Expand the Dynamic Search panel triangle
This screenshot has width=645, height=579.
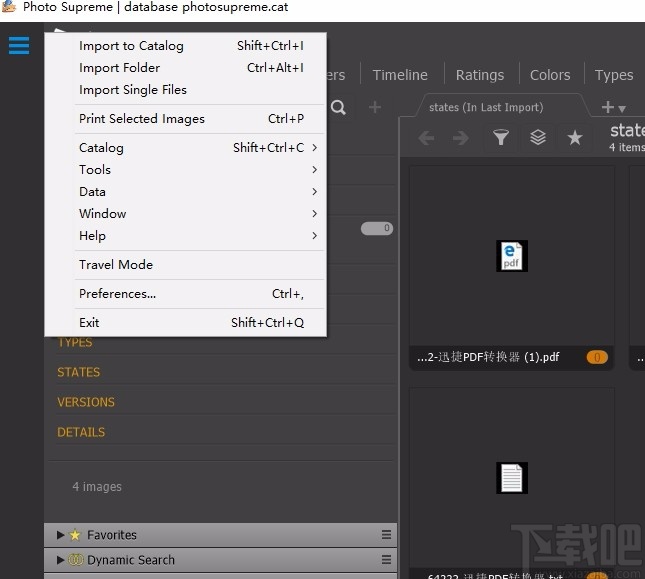click(x=60, y=560)
